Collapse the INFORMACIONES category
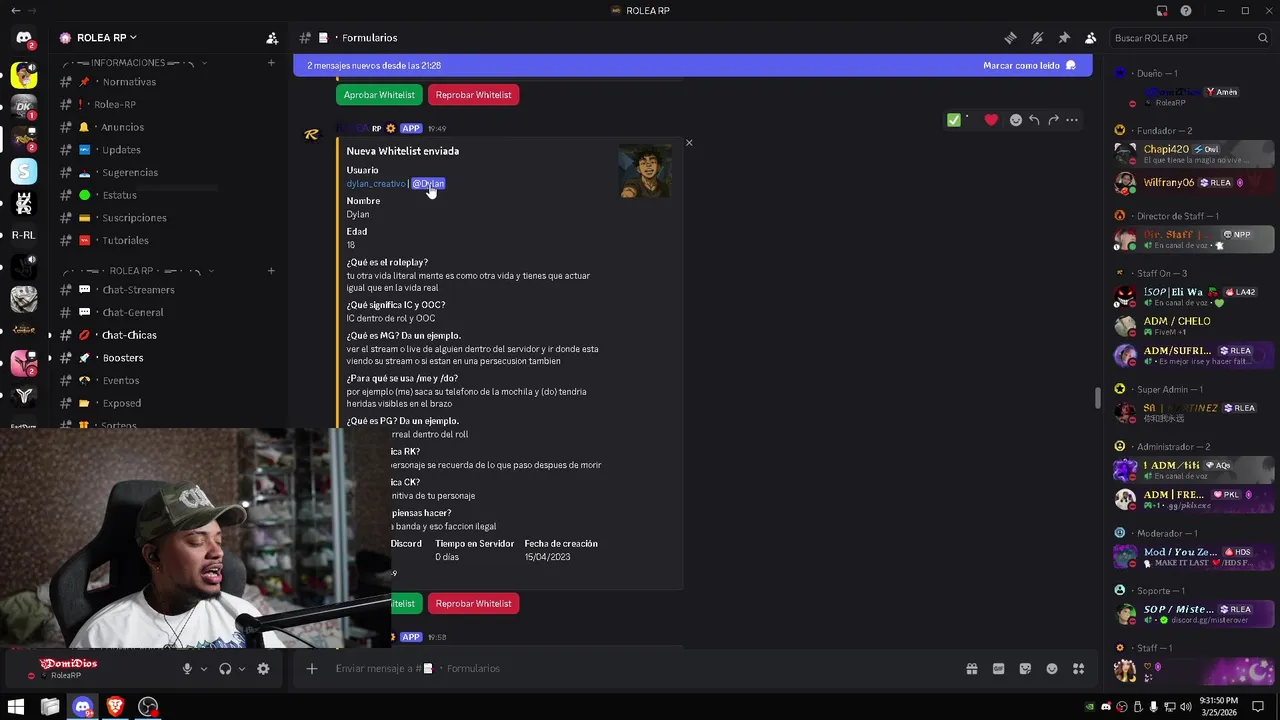 click(135, 63)
